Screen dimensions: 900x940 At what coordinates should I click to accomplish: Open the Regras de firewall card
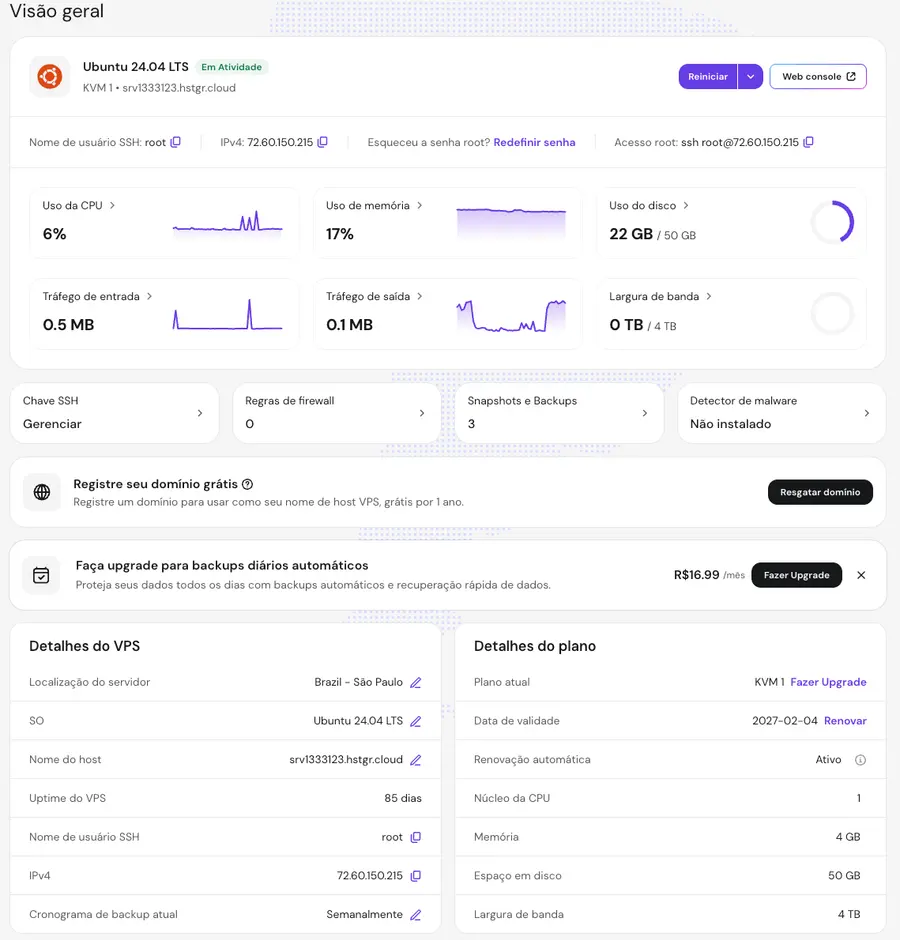point(336,413)
